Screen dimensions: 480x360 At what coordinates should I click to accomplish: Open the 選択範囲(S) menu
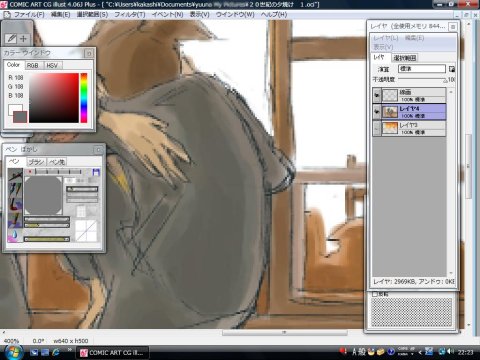click(92, 15)
